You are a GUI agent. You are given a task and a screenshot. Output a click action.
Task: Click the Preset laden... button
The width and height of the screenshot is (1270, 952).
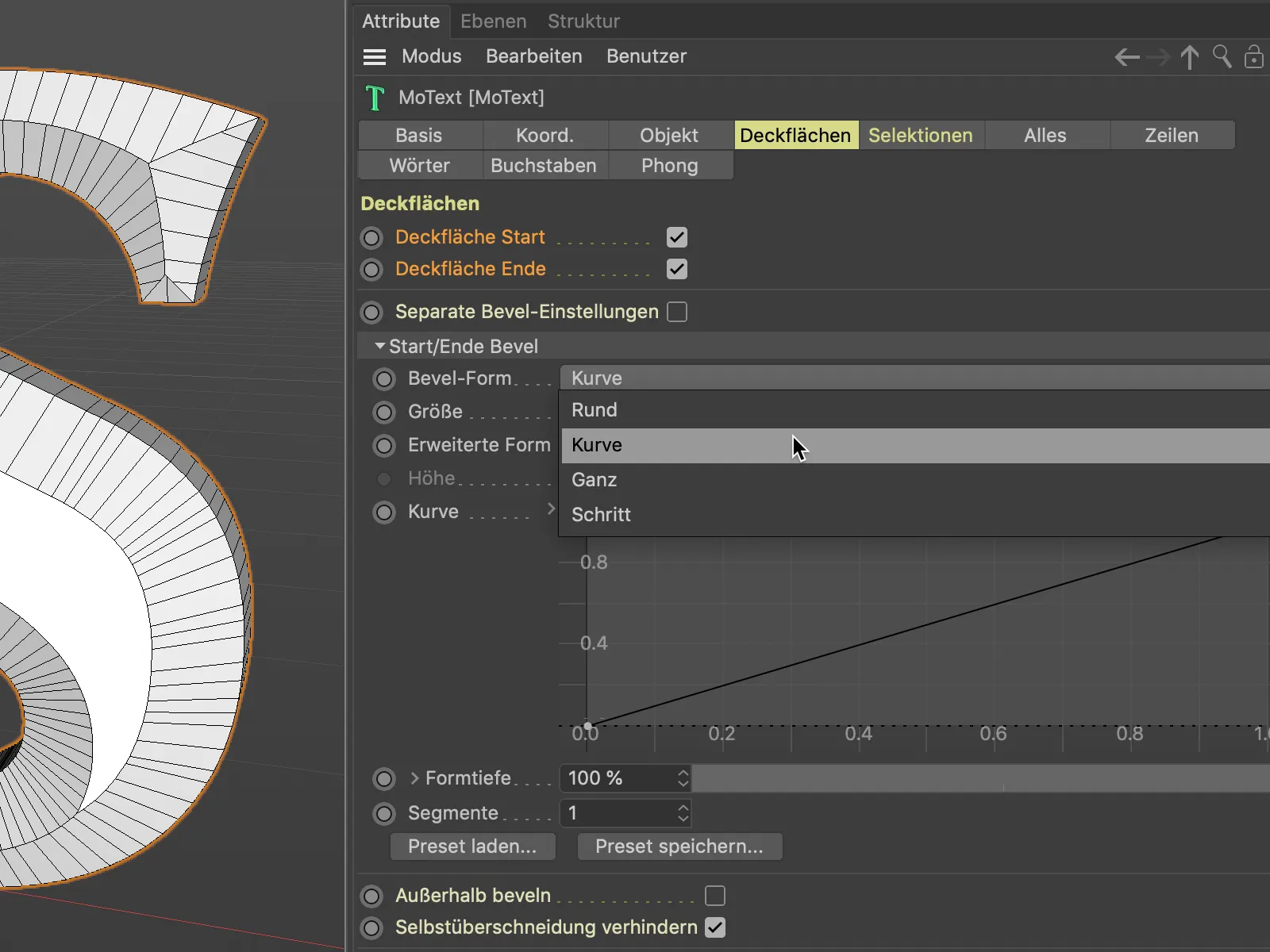472,846
